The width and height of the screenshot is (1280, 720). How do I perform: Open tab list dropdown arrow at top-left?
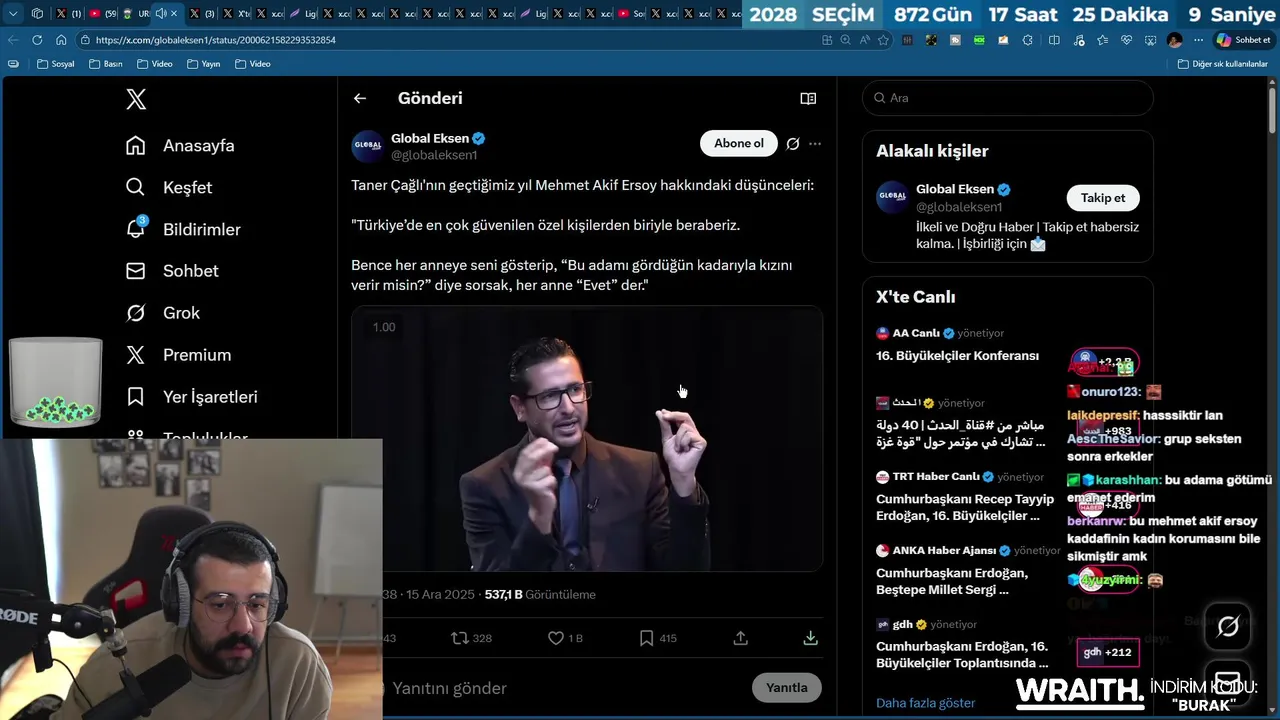point(13,14)
